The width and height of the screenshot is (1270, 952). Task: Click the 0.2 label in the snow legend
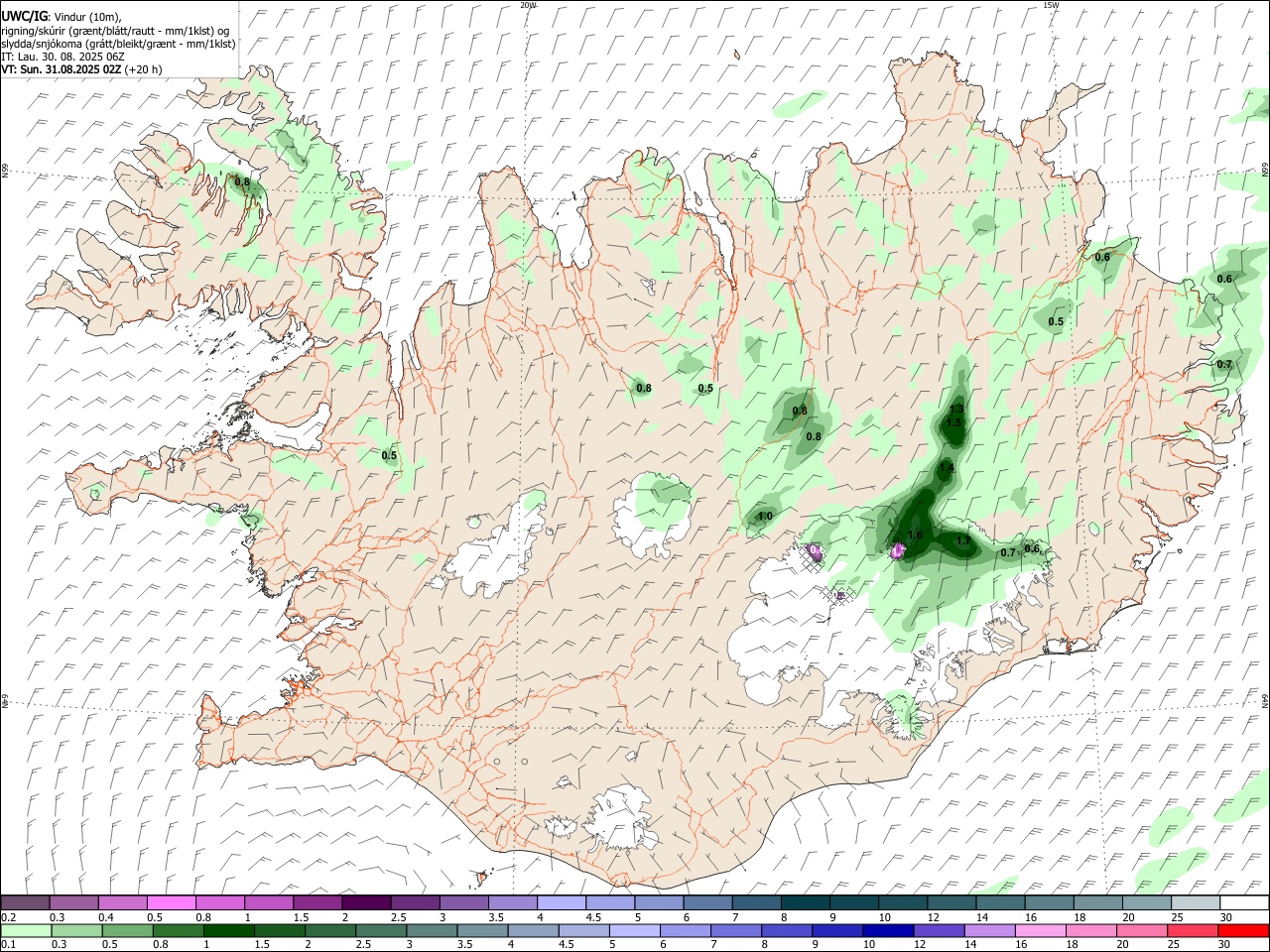[8, 917]
